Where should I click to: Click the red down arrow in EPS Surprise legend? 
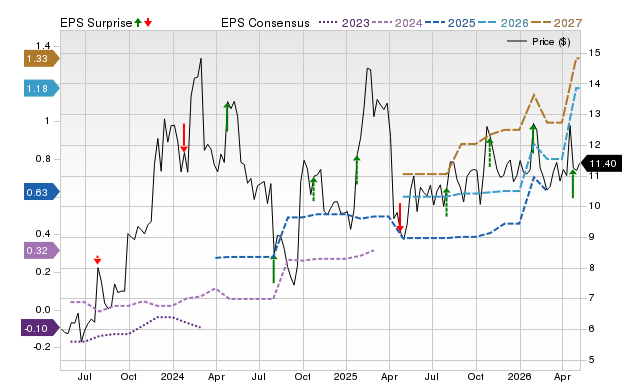tap(148, 23)
